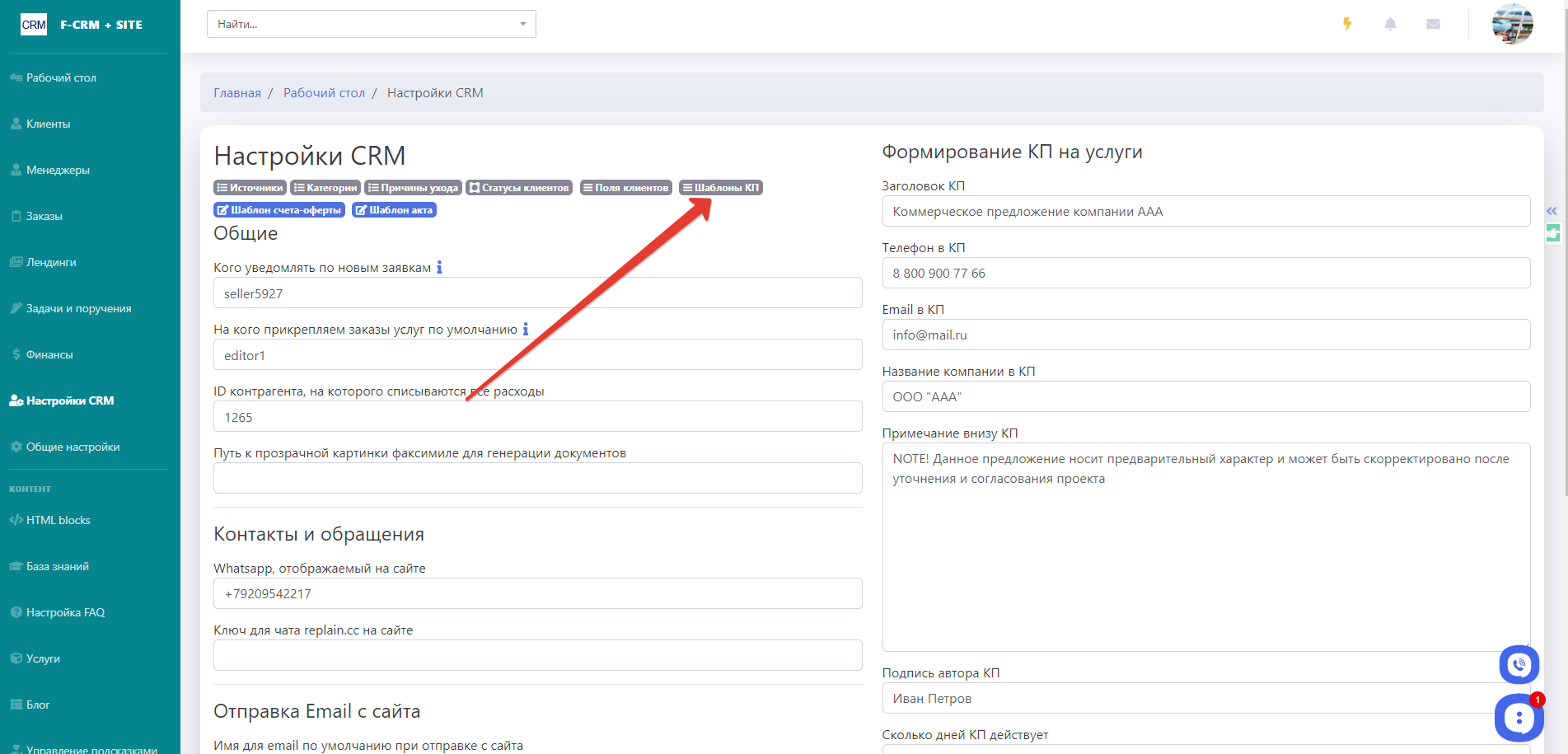
Task: Select Задачи и поручения menu item
Action: [x=78, y=308]
